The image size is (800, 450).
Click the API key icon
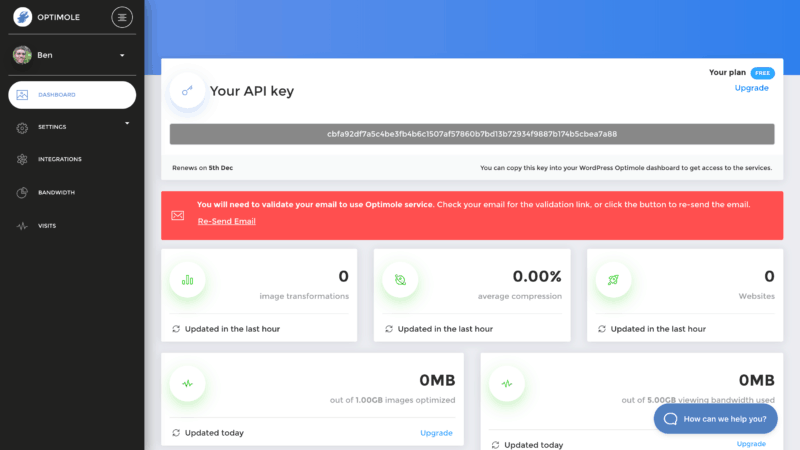187,91
